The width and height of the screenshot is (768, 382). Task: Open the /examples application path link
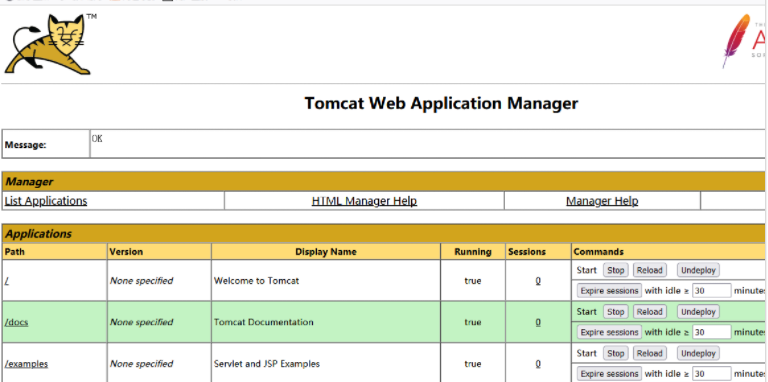26,364
